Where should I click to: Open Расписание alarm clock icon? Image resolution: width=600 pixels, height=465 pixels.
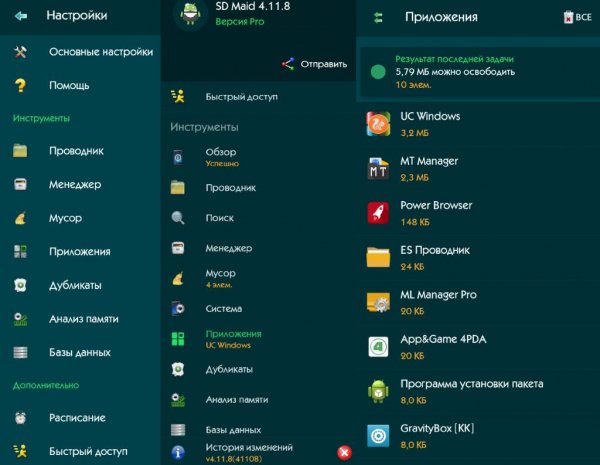point(20,418)
